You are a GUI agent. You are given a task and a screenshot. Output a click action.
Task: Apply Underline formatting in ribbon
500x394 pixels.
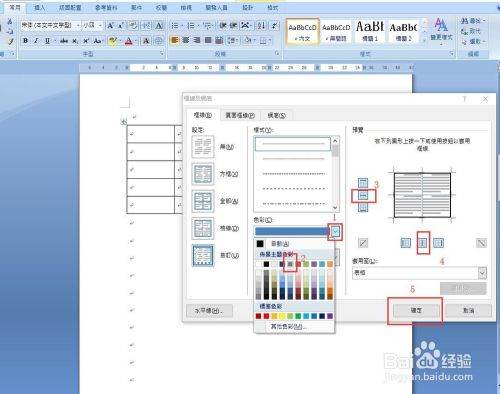click(47, 41)
